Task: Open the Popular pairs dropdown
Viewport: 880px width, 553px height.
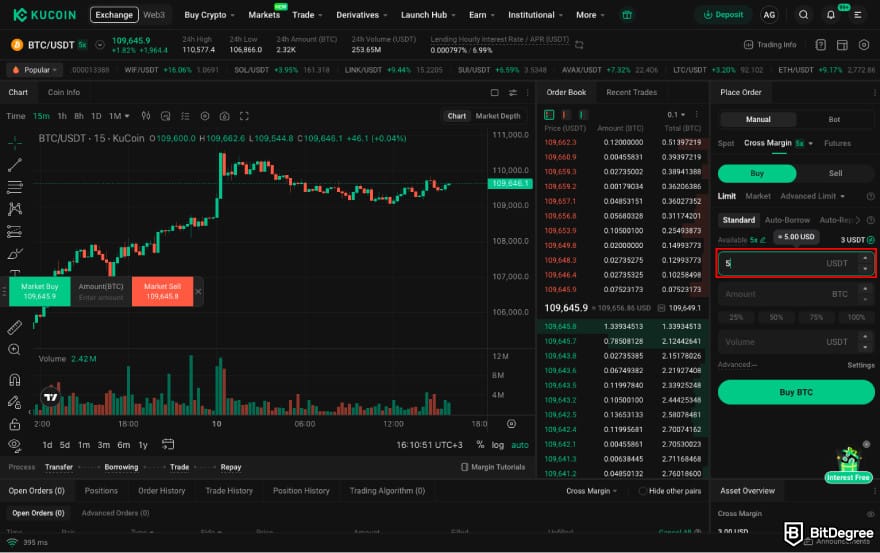Action: tap(34, 70)
